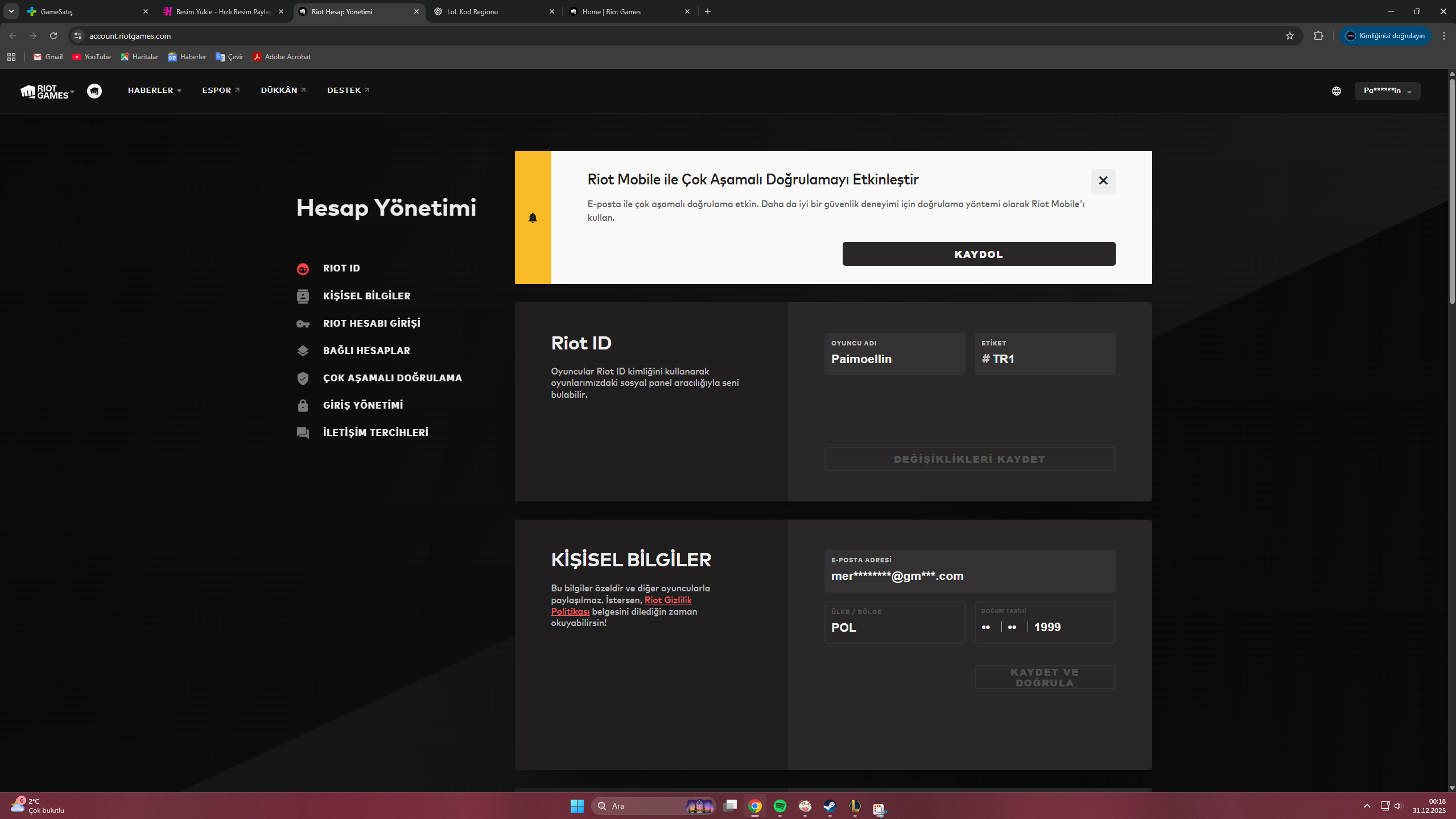
Task: Click the taskbar search box
Action: [x=653, y=806]
